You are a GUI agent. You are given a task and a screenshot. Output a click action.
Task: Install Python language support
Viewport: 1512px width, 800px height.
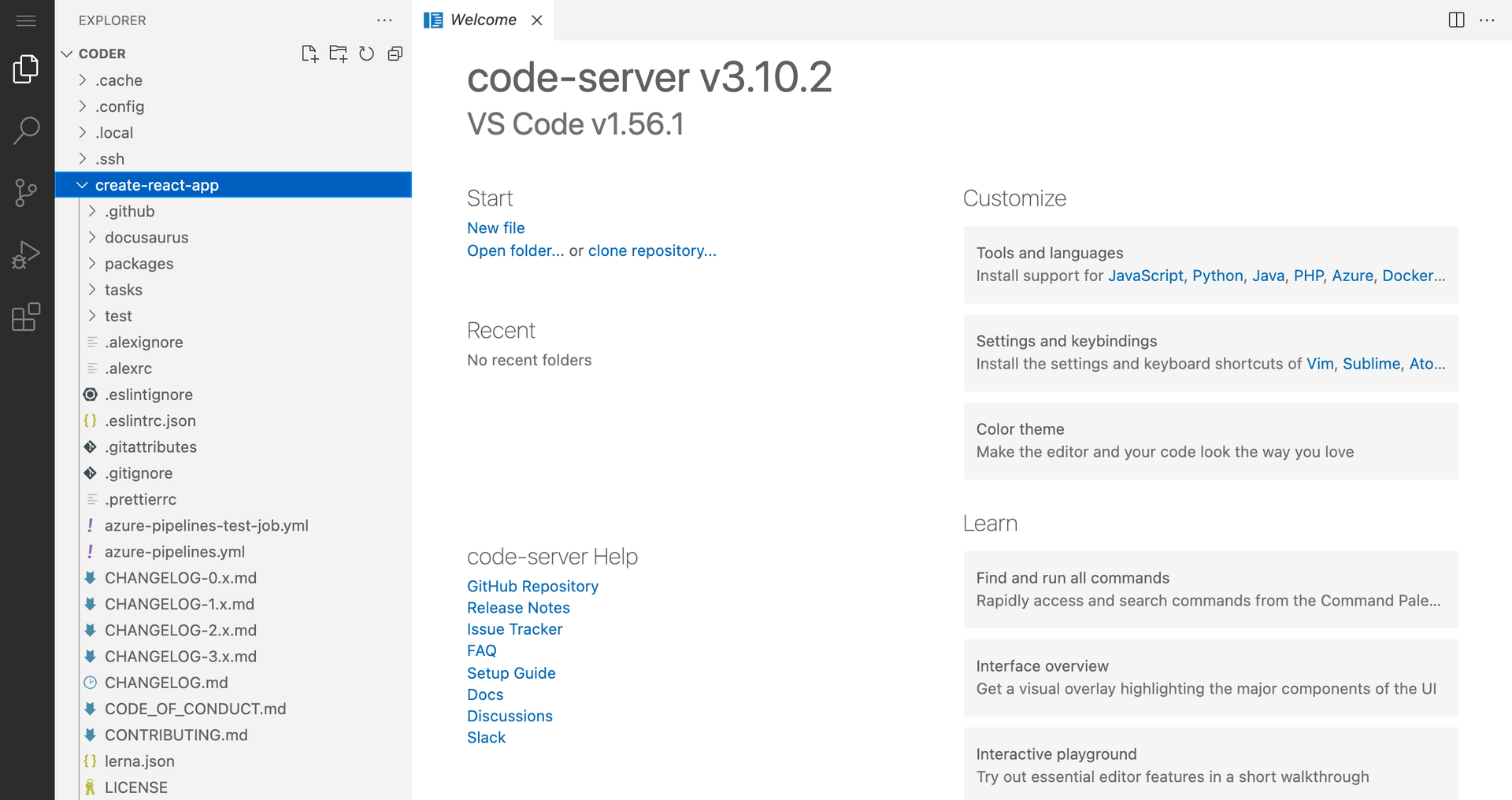(x=1217, y=276)
